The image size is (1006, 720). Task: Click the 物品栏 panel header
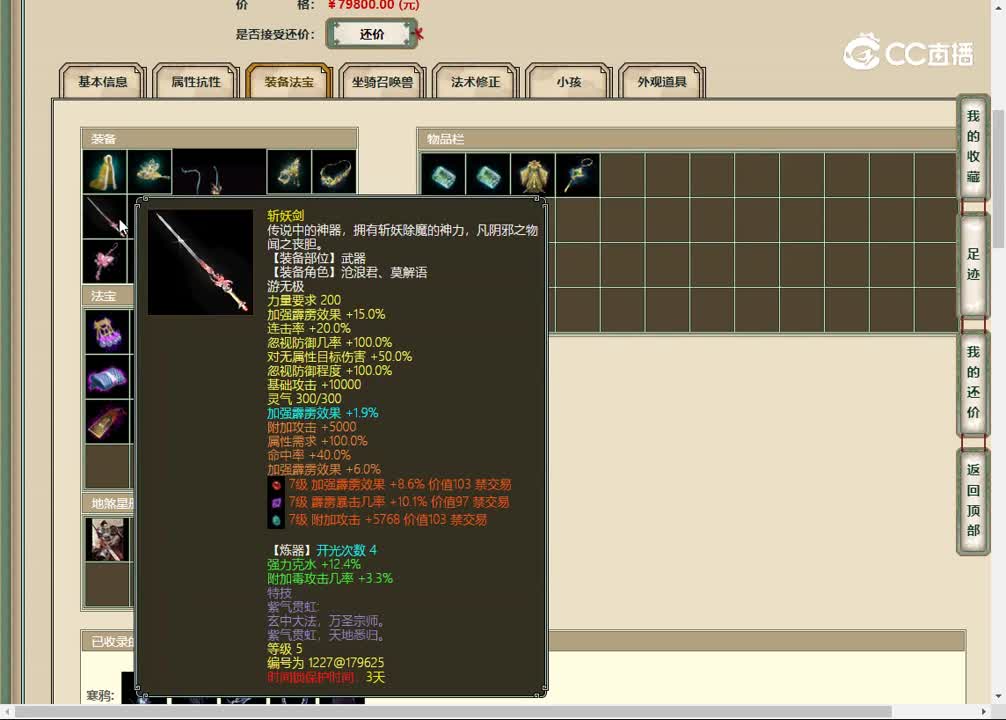[x=687, y=139]
